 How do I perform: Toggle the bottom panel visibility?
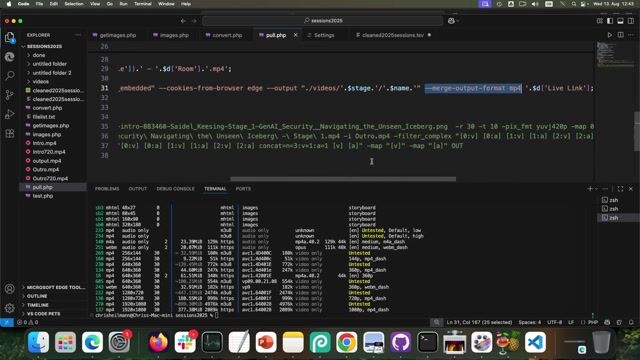620,21
